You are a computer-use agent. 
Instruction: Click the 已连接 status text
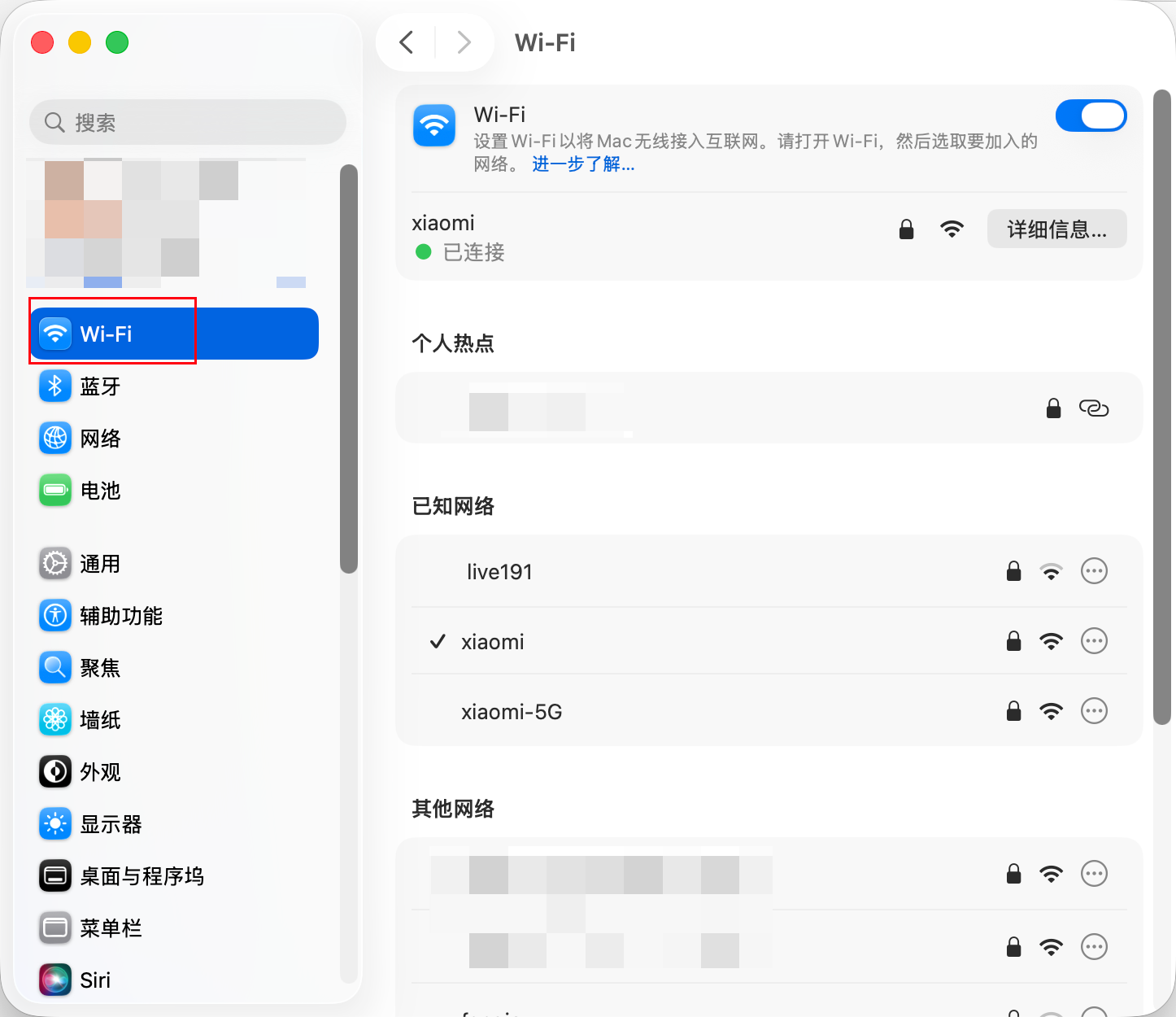coord(474,252)
